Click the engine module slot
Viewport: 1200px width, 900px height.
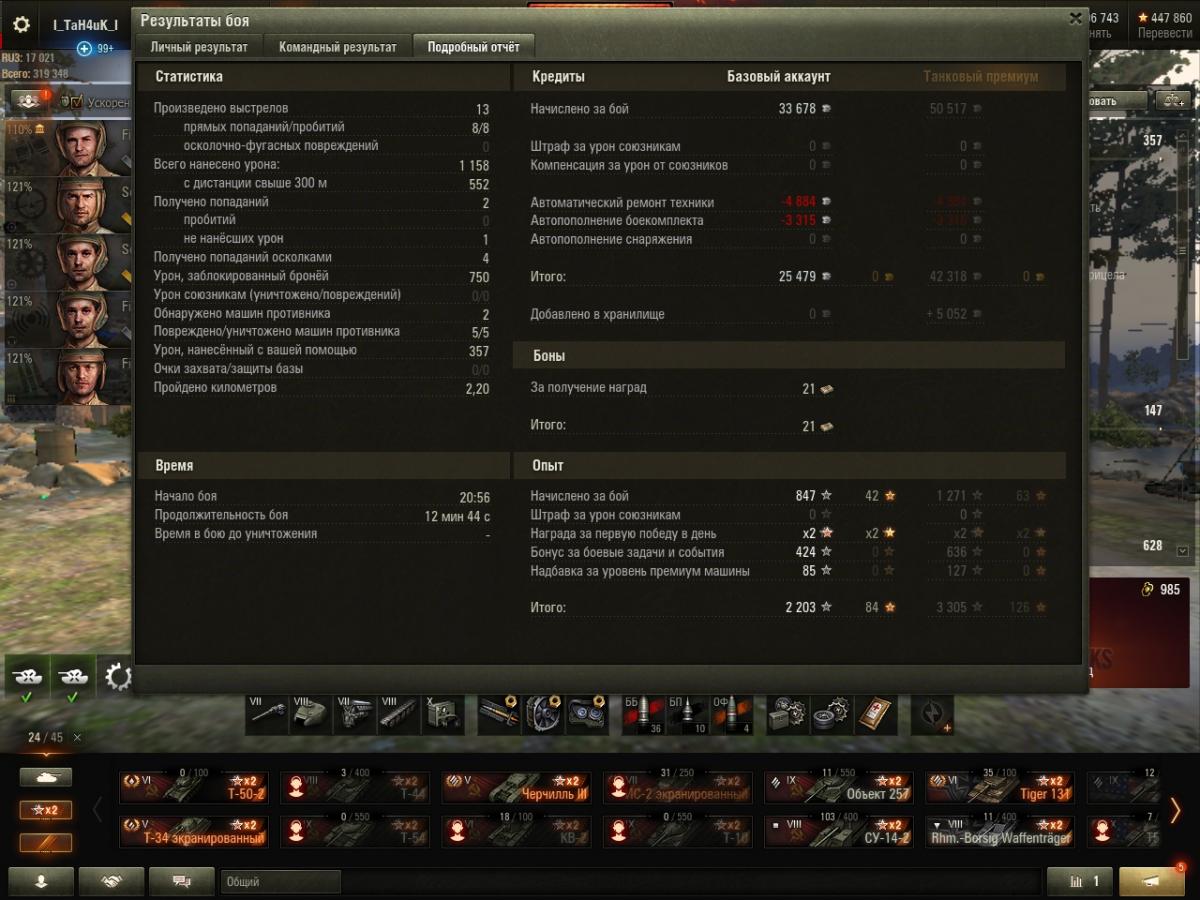354,715
